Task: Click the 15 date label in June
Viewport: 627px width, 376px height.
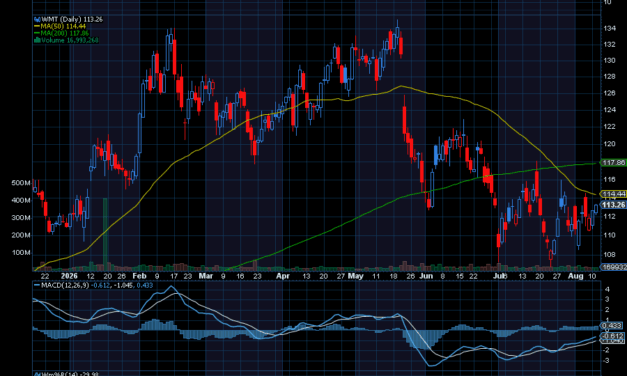Action: [x=459, y=276]
